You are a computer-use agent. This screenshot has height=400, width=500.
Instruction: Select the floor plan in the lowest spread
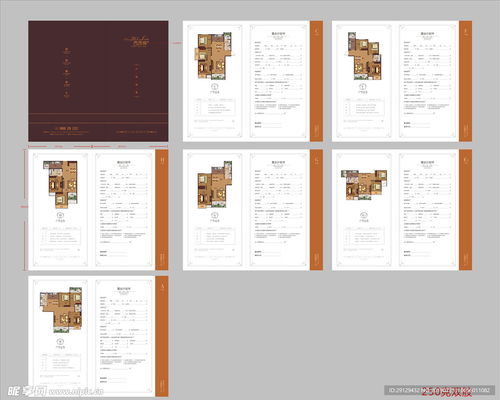[61, 310]
